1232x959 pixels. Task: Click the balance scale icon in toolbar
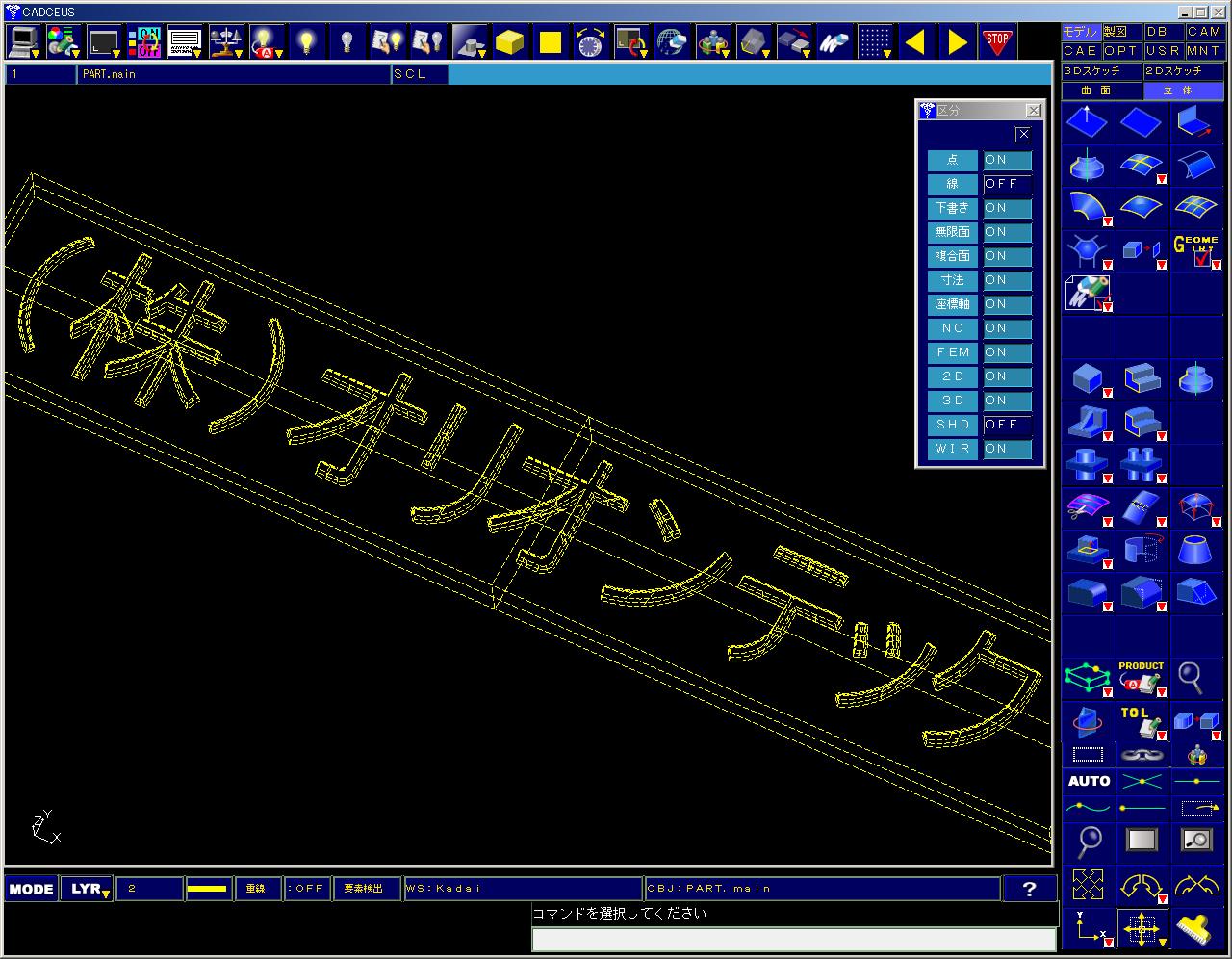(x=225, y=41)
